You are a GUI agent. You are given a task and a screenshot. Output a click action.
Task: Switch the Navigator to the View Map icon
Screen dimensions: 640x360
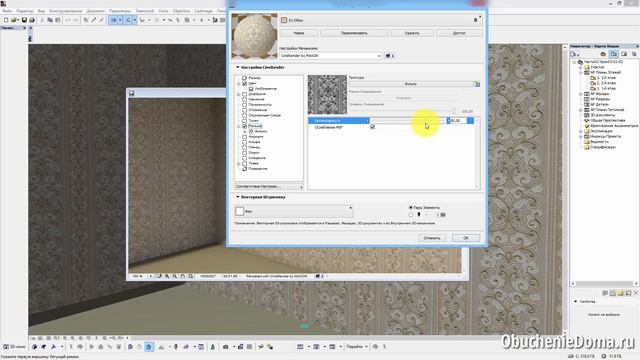[x=613, y=54]
